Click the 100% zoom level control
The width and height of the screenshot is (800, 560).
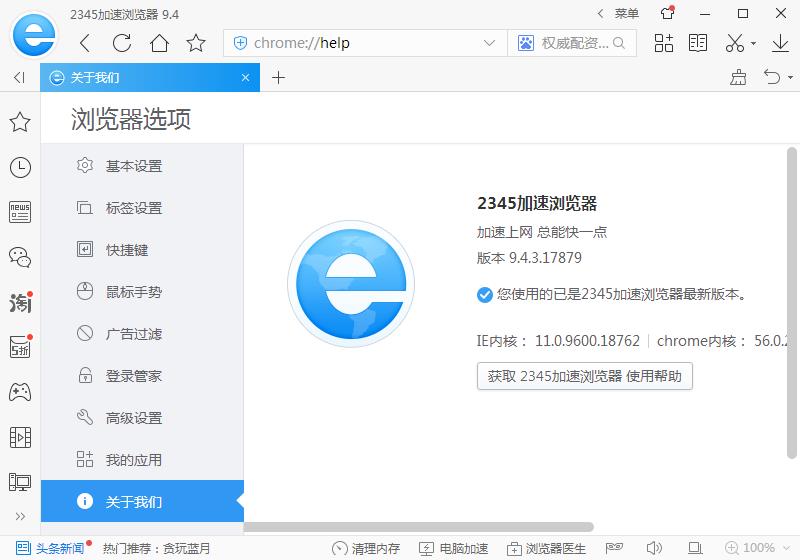coord(758,548)
